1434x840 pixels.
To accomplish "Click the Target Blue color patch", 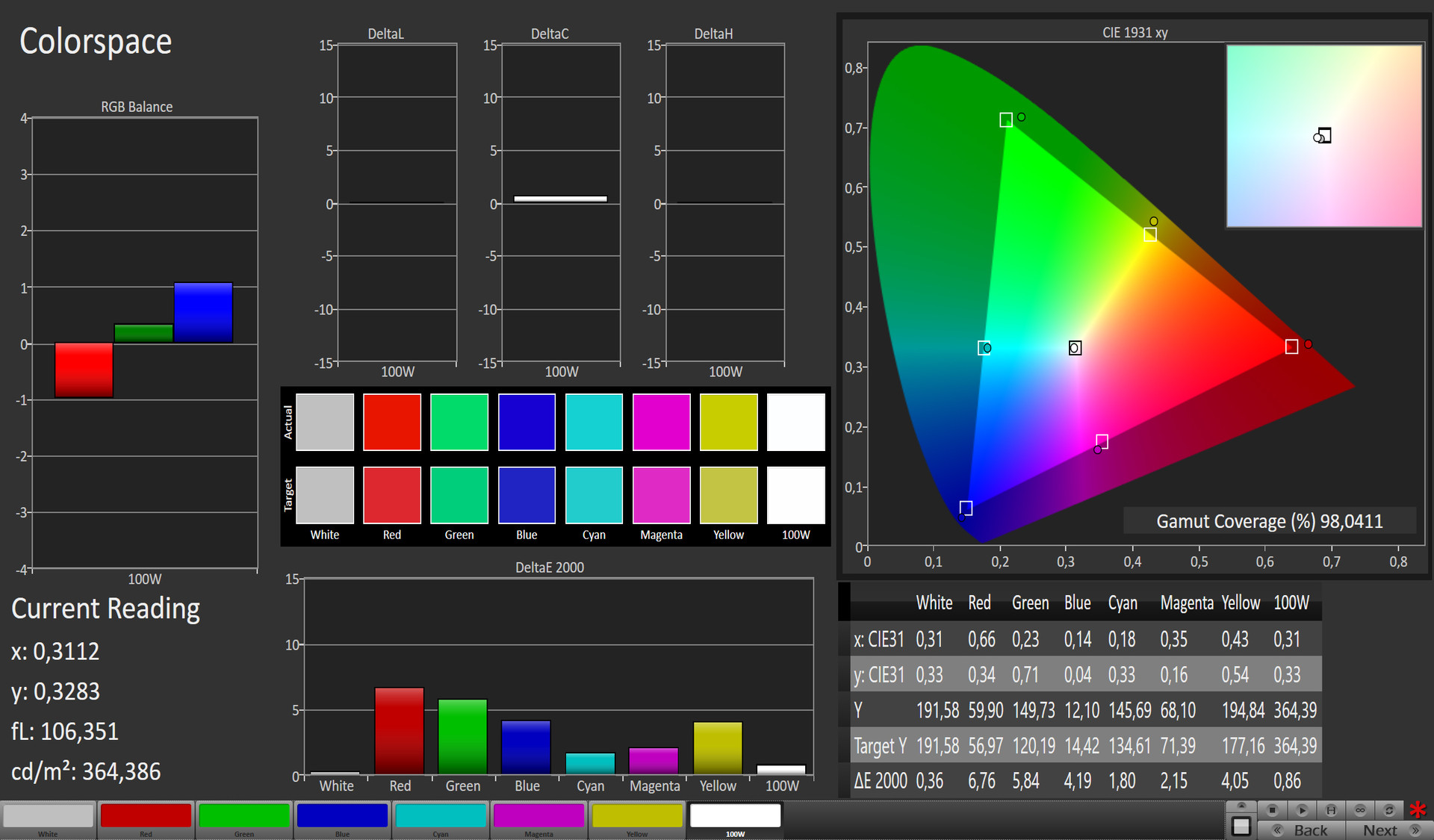I will pyautogui.click(x=527, y=495).
